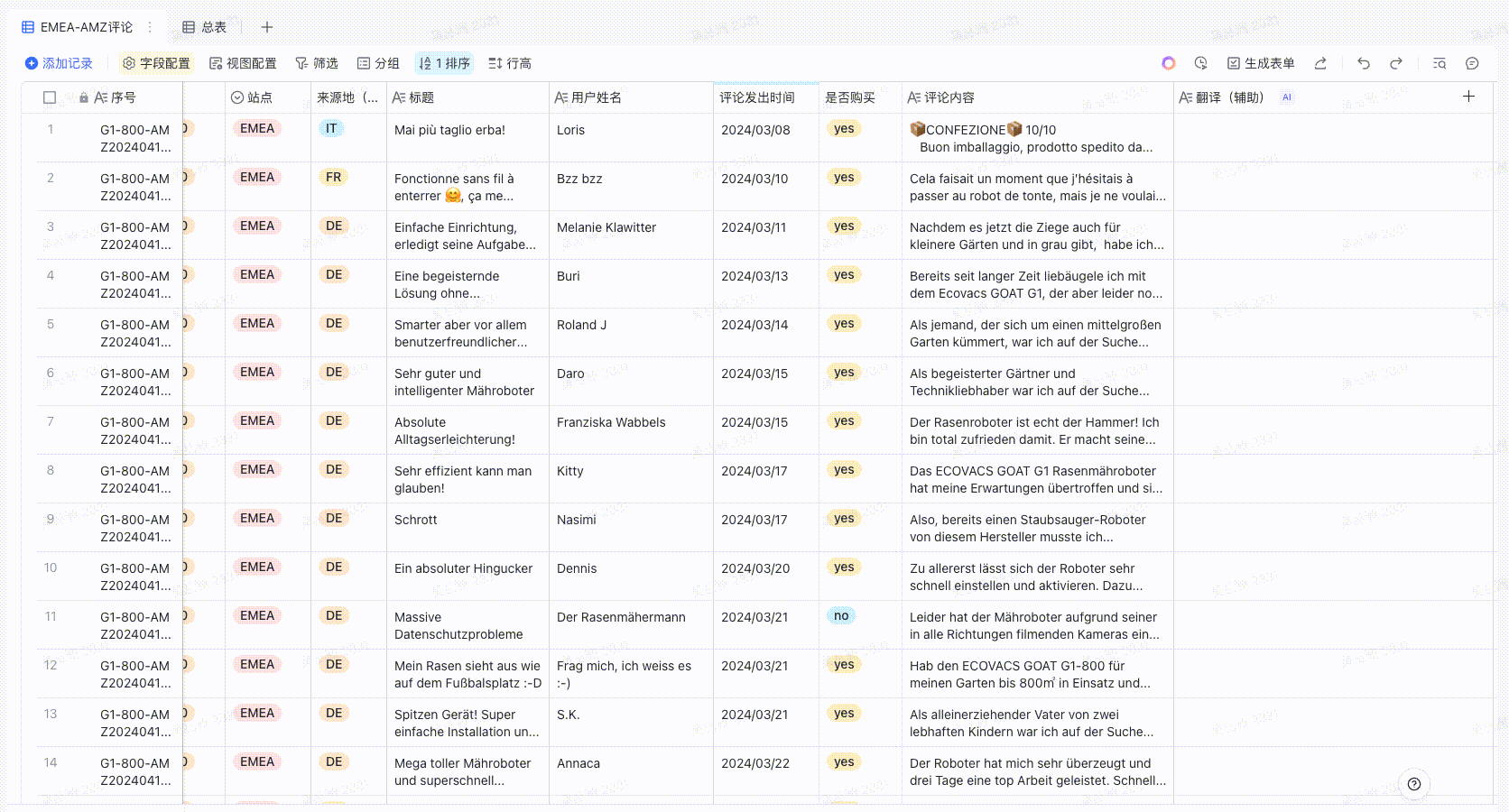Image resolution: width=1509 pixels, height=812 pixels.
Task: Expand the 分组 grouping options
Action: tap(378, 63)
